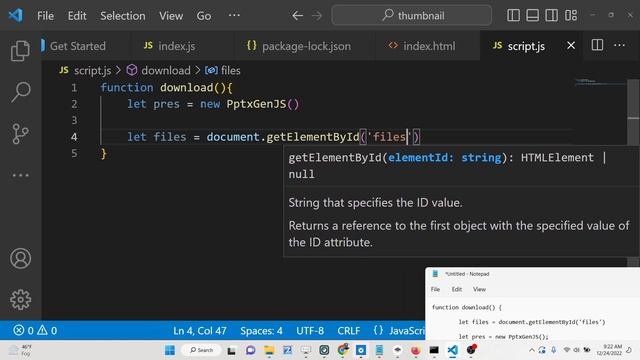Screen dimensions: 640x360
Task: Open Chrome from the taskbar
Action: 343,350
